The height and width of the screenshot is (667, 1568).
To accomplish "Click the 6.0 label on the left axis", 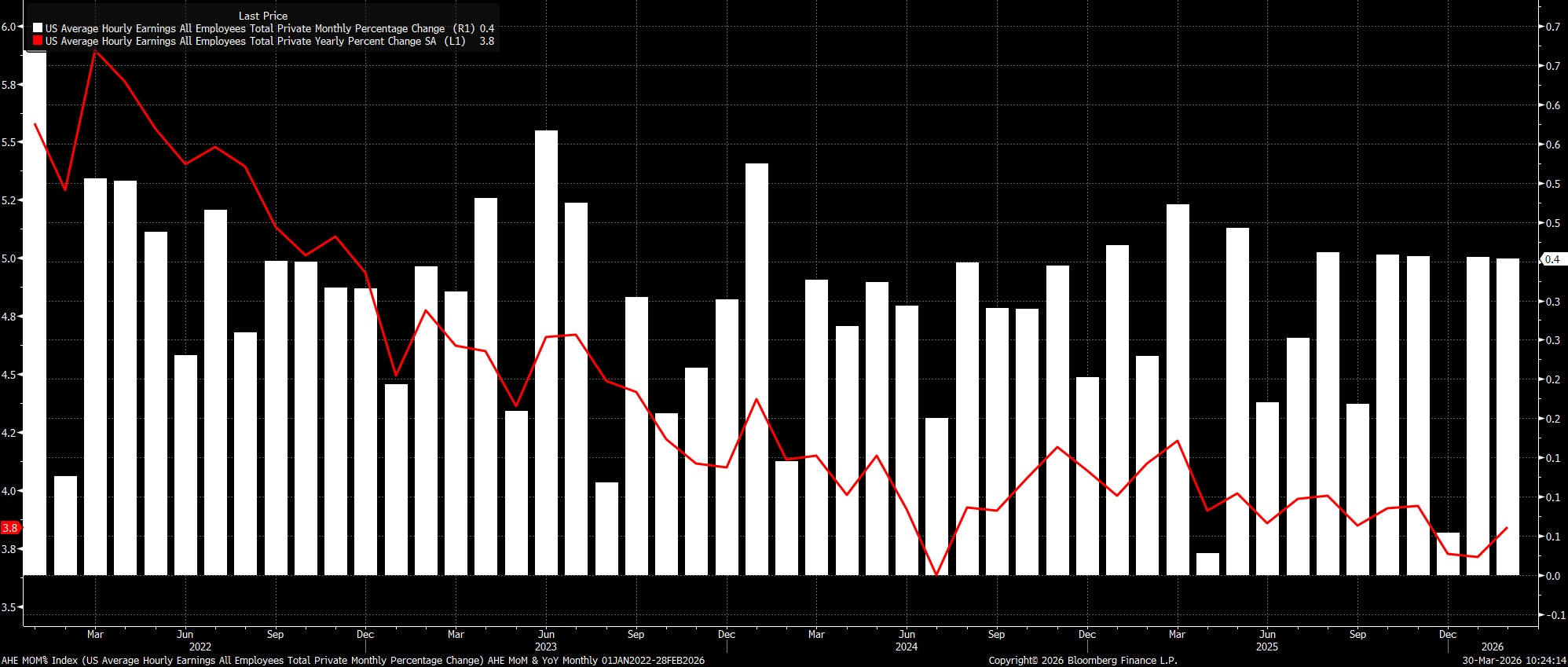I will (x=9, y=27).
